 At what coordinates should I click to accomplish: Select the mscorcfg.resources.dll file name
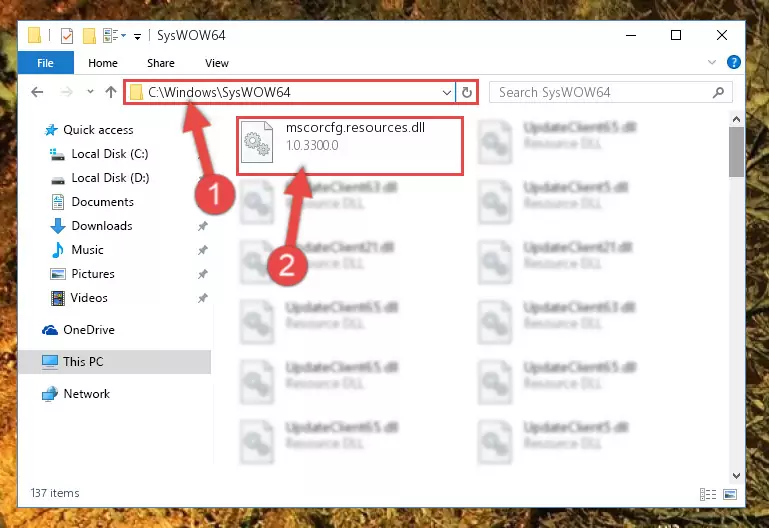coord(355,127)
